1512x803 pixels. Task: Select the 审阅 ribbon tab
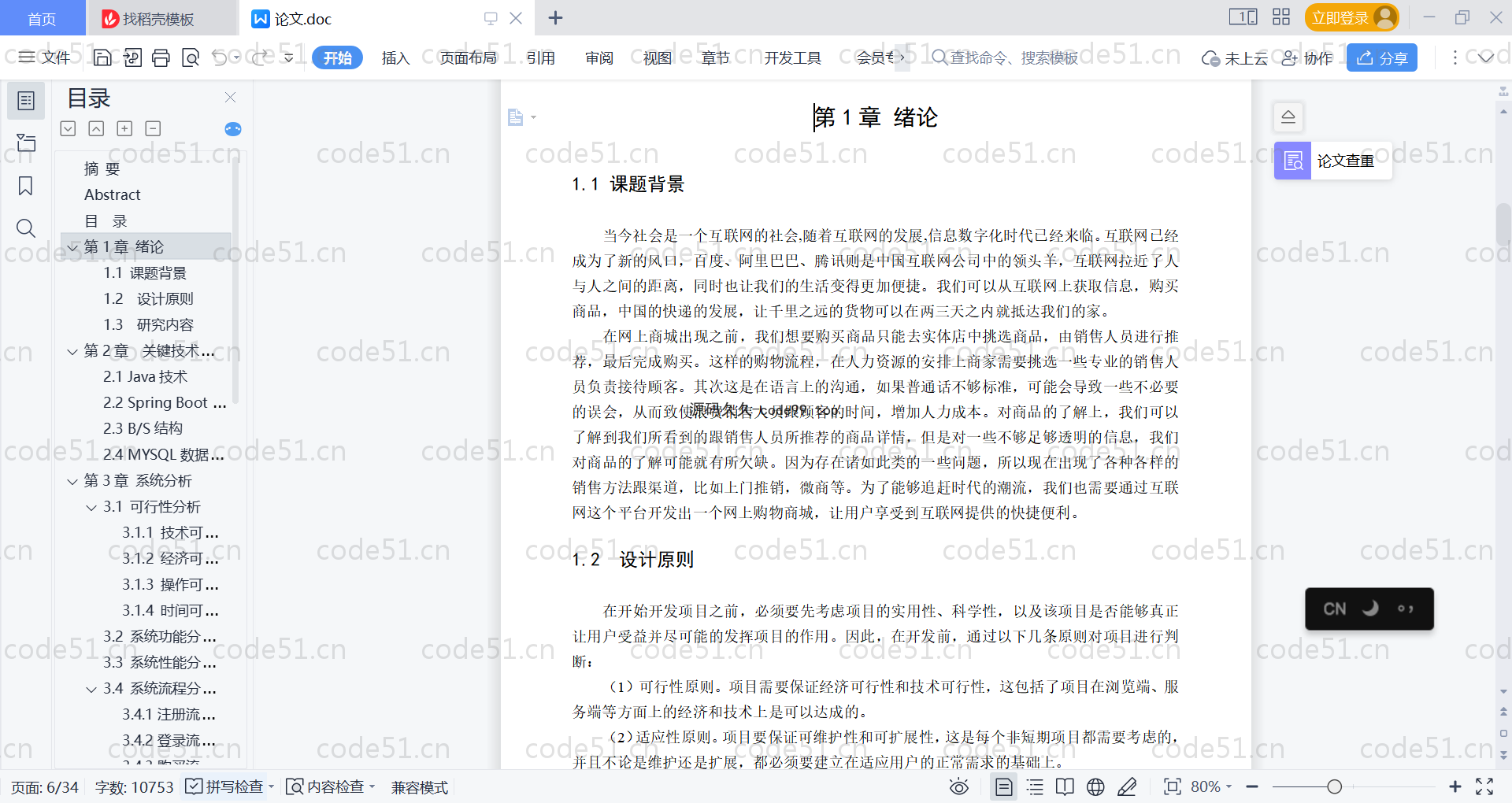(x=599, y=57)
